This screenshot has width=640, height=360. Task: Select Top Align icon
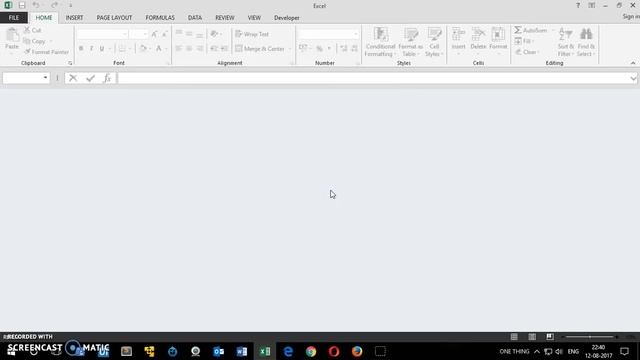tap(179, 34)
